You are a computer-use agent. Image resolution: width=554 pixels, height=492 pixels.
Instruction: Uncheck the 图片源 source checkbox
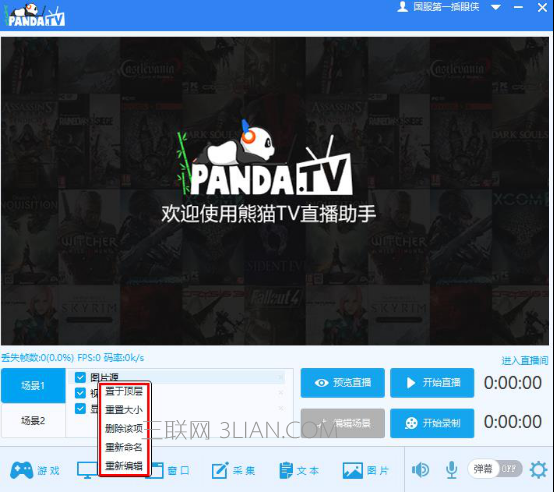click(x=81, y=377)
